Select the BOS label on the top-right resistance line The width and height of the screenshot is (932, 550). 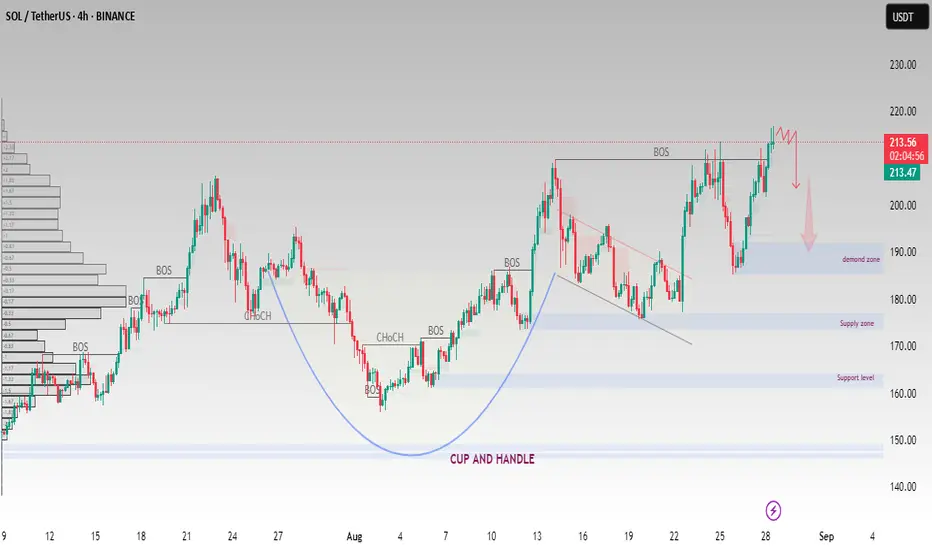[661, 152]
